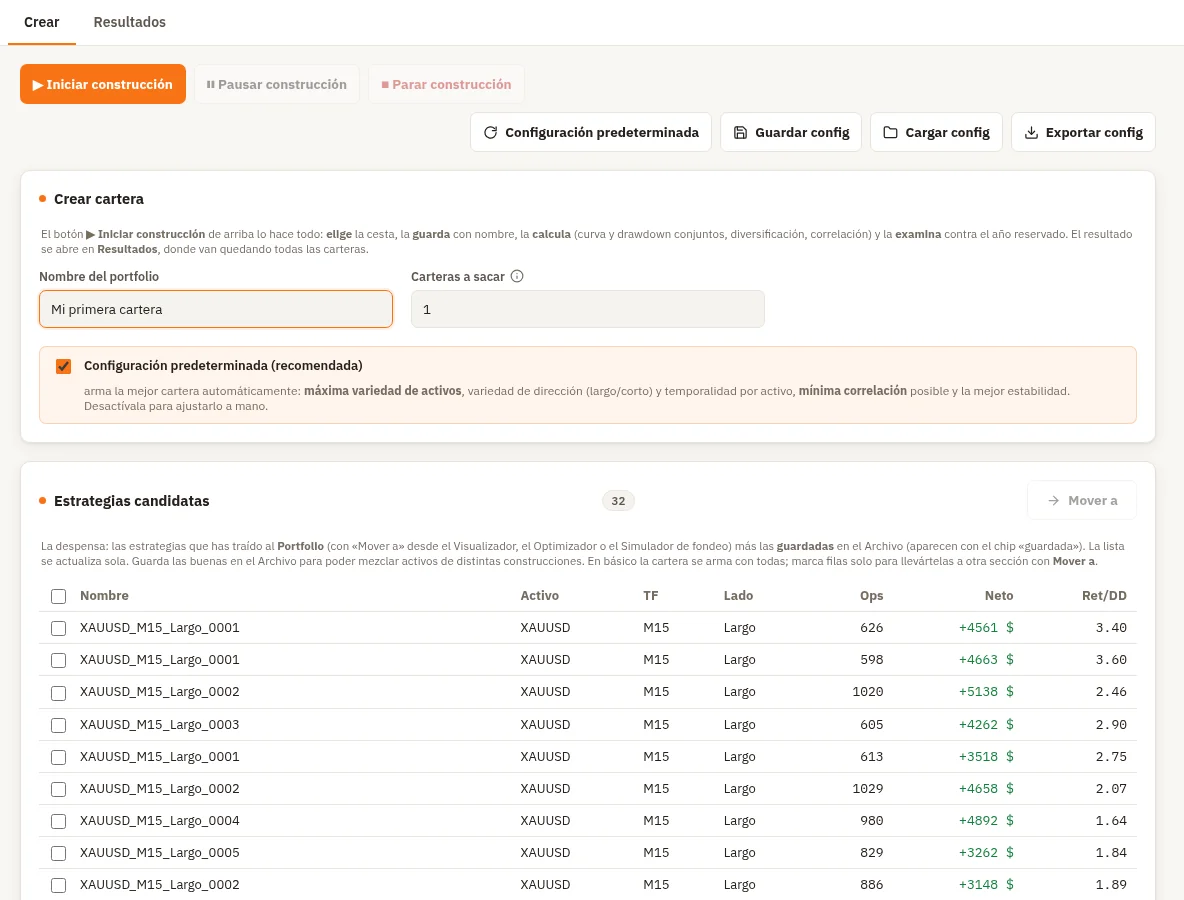Image resolution: width=1184 pixels, height=900 pixels.
Task: Click the Crear cartera section heading
Action: tap(99, 199)
